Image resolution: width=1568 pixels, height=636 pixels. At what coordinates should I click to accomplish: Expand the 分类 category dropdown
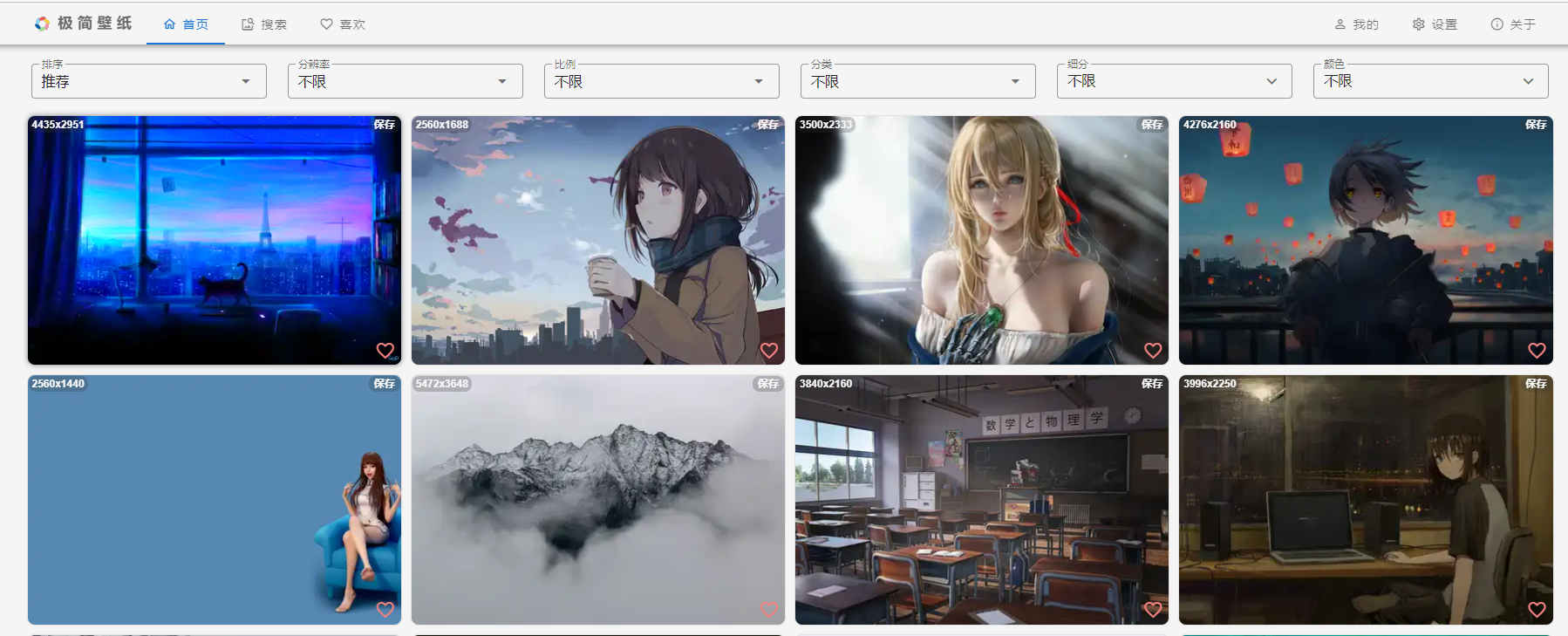pos(918,81)
